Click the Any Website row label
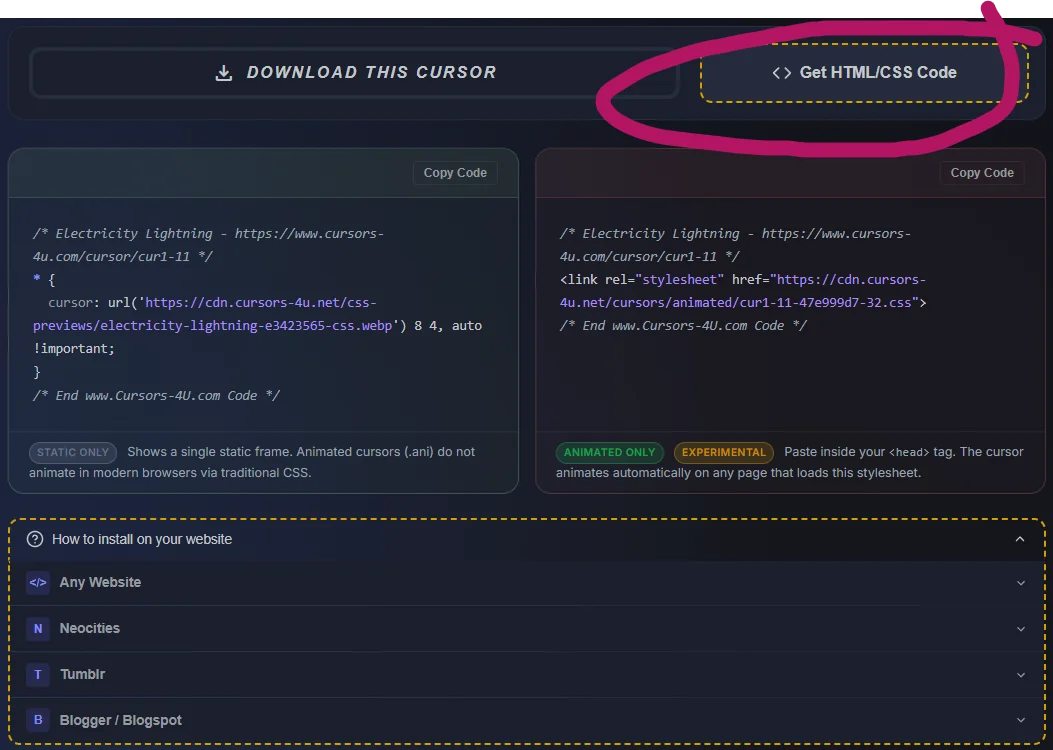Image resolution: width=1053 pixels, height=750 pixels. 100,582
